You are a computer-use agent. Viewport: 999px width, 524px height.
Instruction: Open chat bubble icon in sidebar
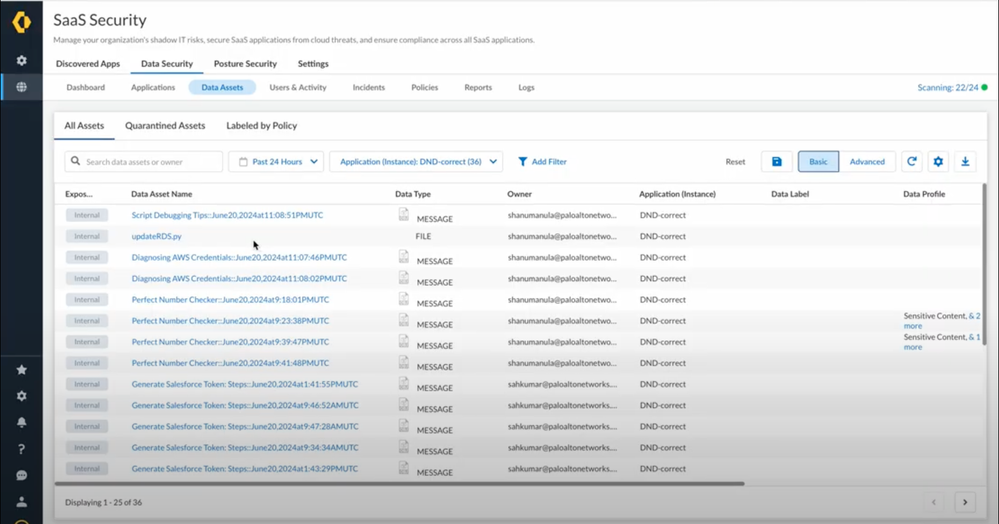click(x=21, y=476)
